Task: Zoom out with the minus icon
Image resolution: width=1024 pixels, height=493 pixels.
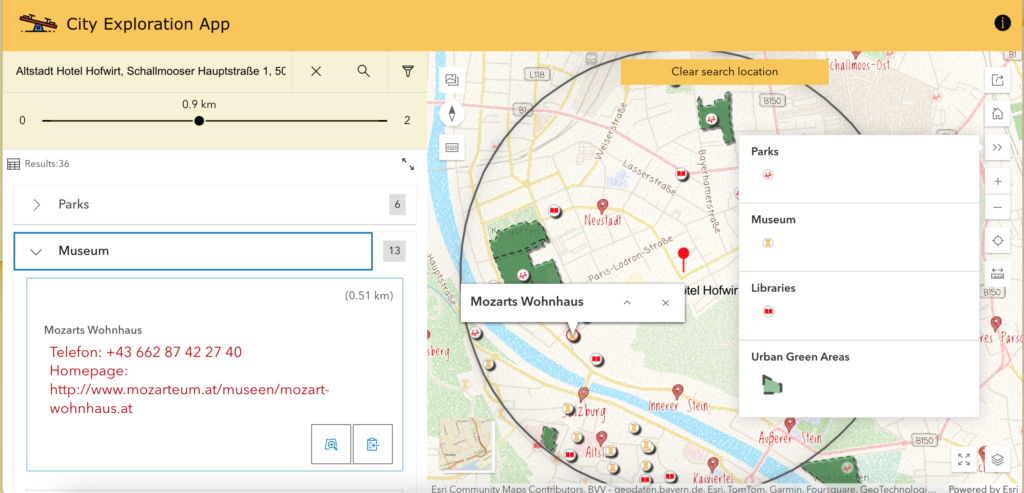Action: 997,208
